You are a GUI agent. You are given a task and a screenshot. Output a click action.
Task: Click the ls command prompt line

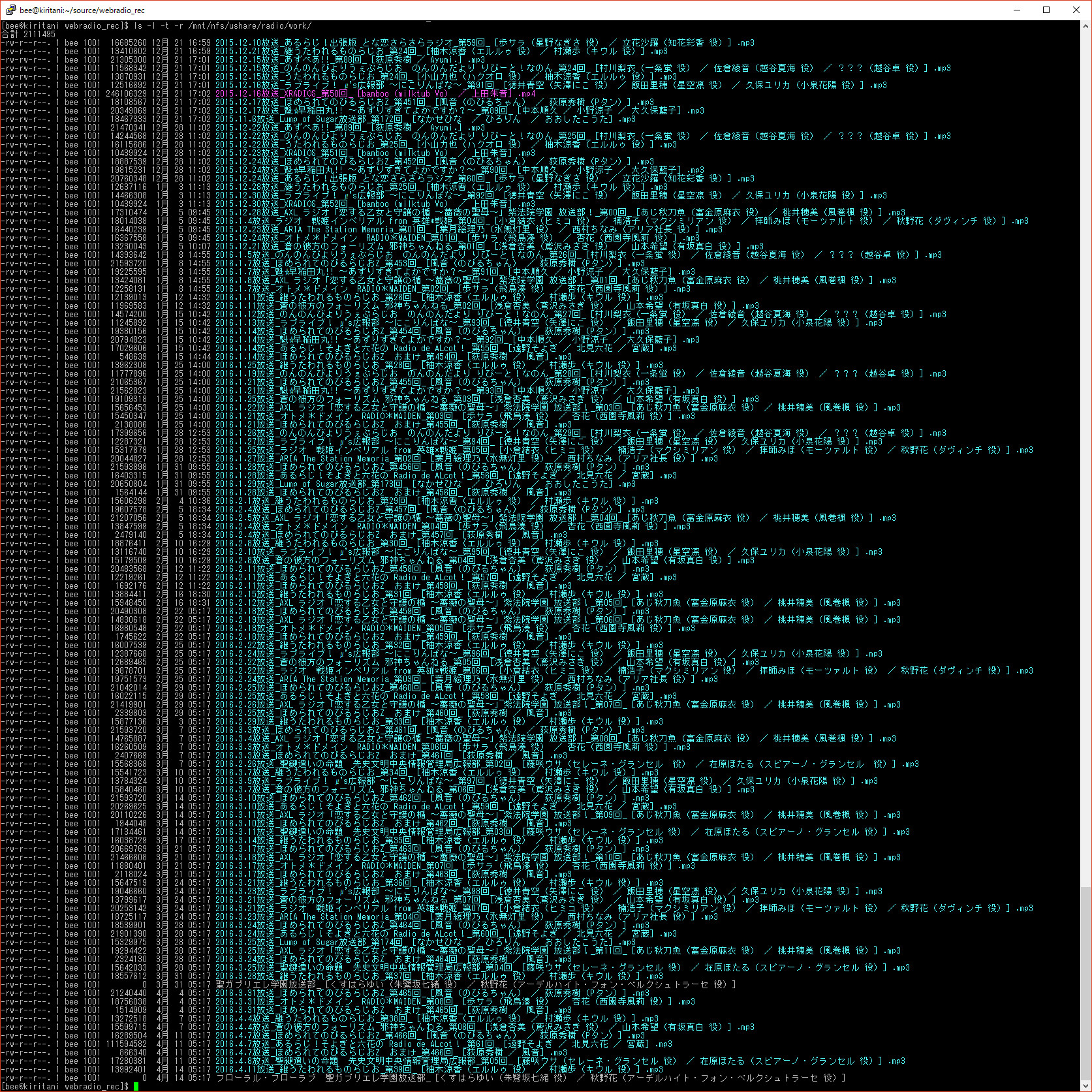click(157, 26)
